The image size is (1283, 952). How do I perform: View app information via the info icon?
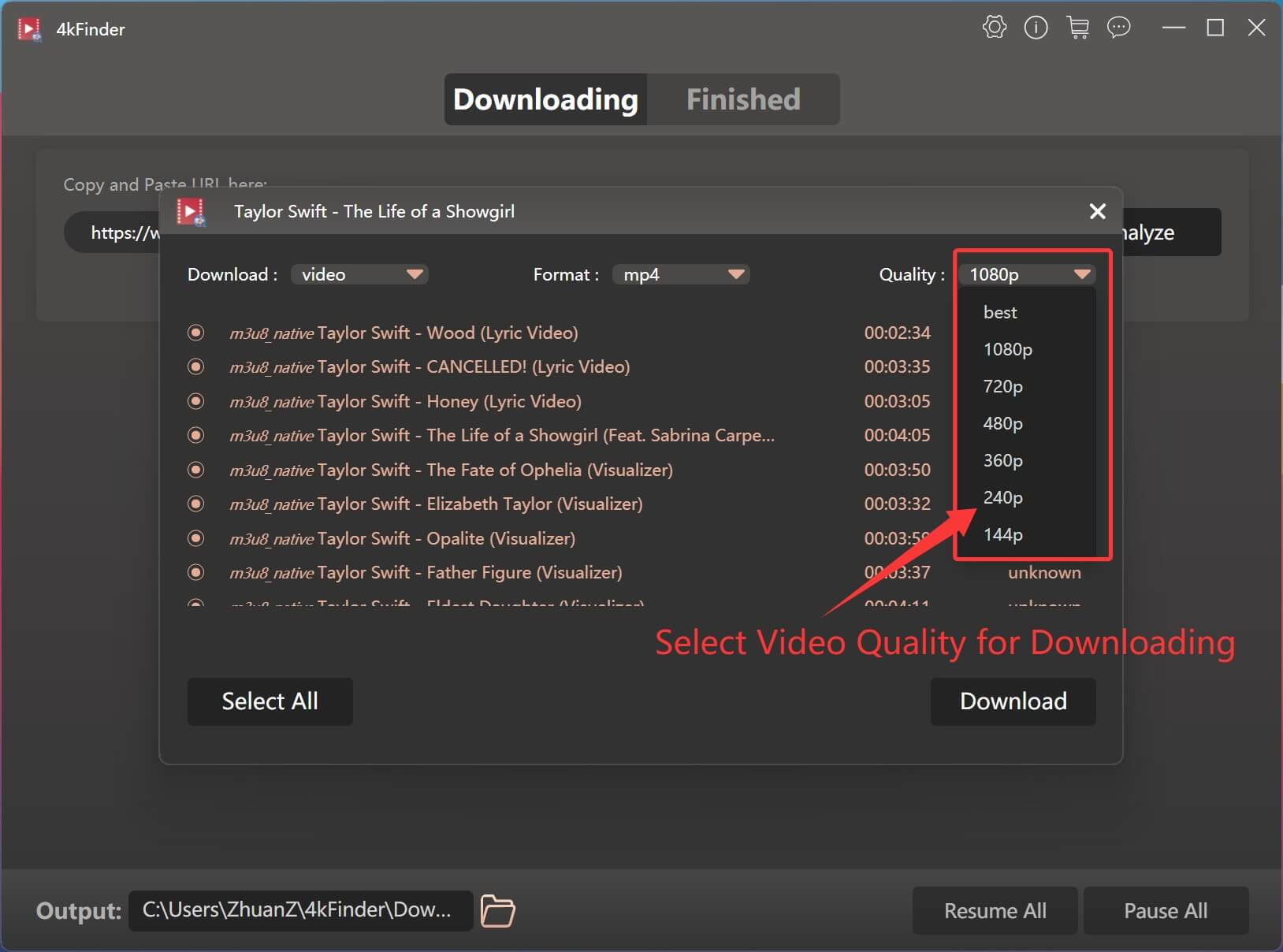1035,28
